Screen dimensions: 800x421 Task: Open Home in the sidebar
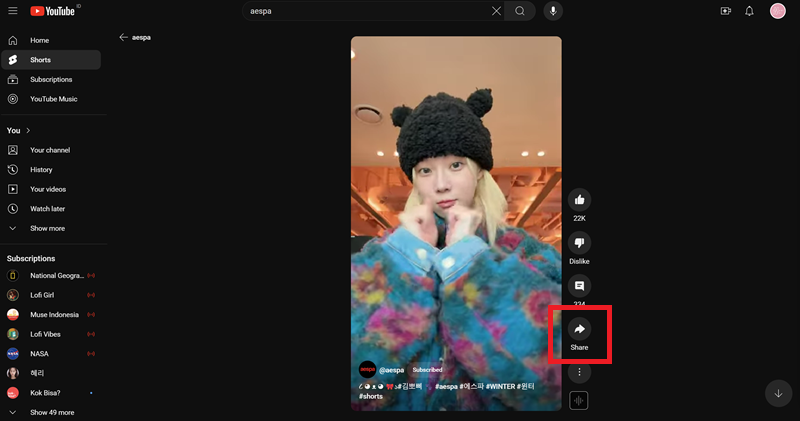point(39,40)
